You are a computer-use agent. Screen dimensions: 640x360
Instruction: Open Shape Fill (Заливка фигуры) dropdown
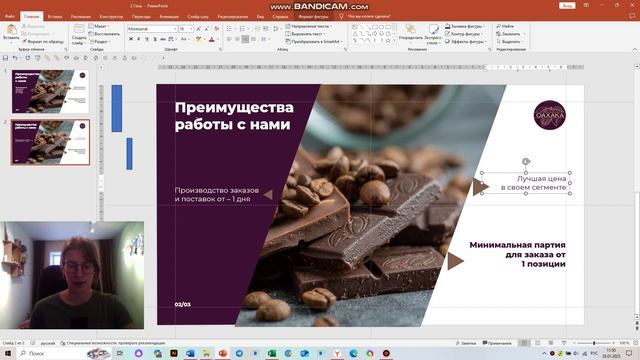click(x=465, y=27)
